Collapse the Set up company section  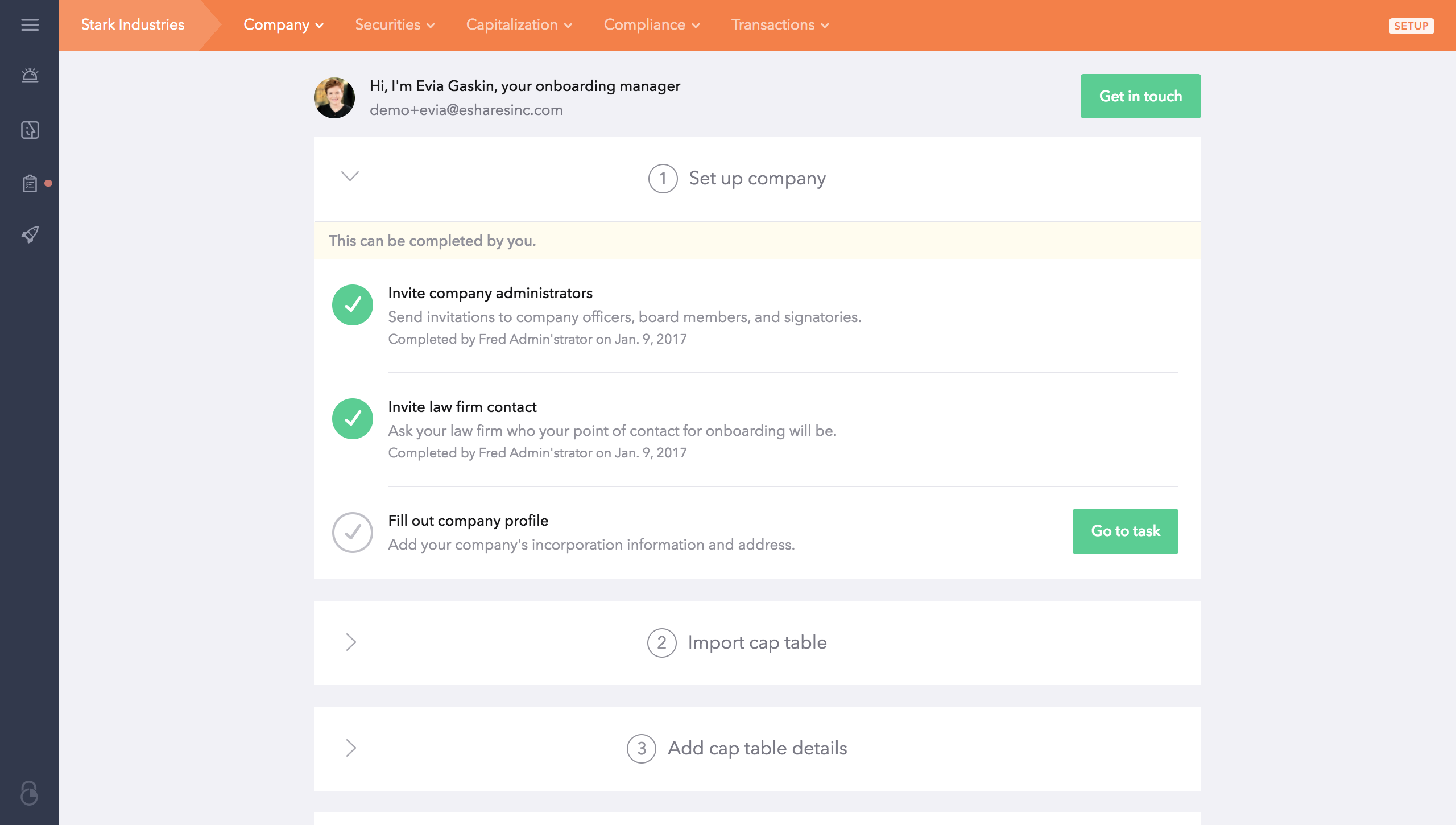tap(350, 176)
